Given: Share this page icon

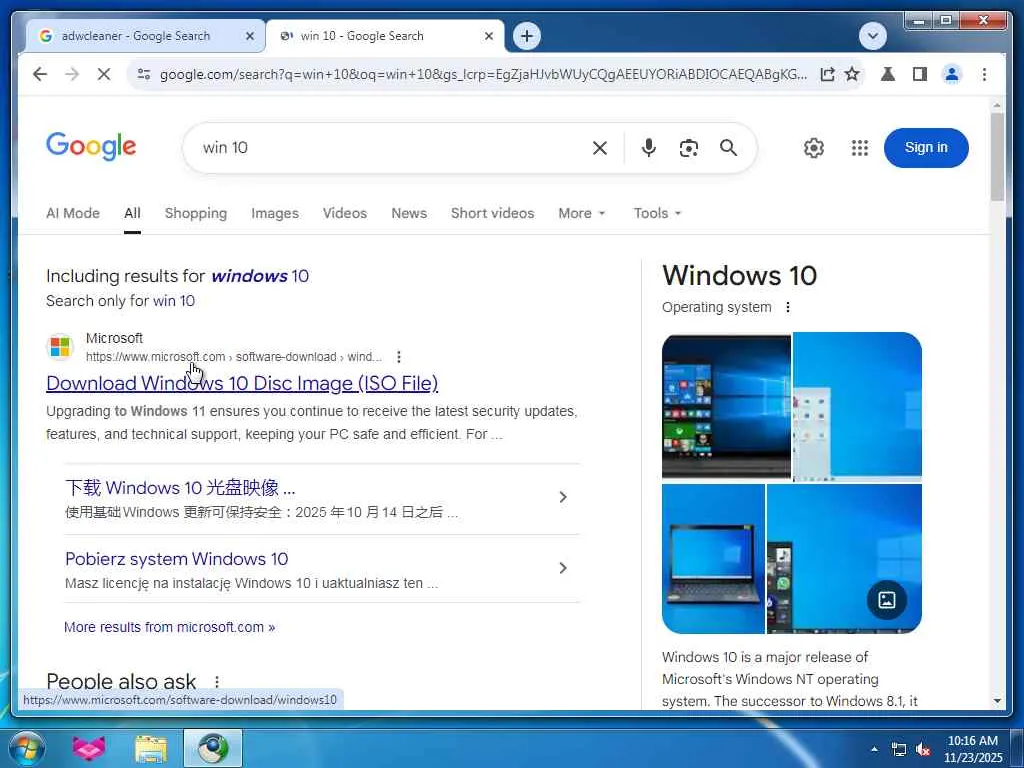Looking at the screenshot, I should (827, 74).
